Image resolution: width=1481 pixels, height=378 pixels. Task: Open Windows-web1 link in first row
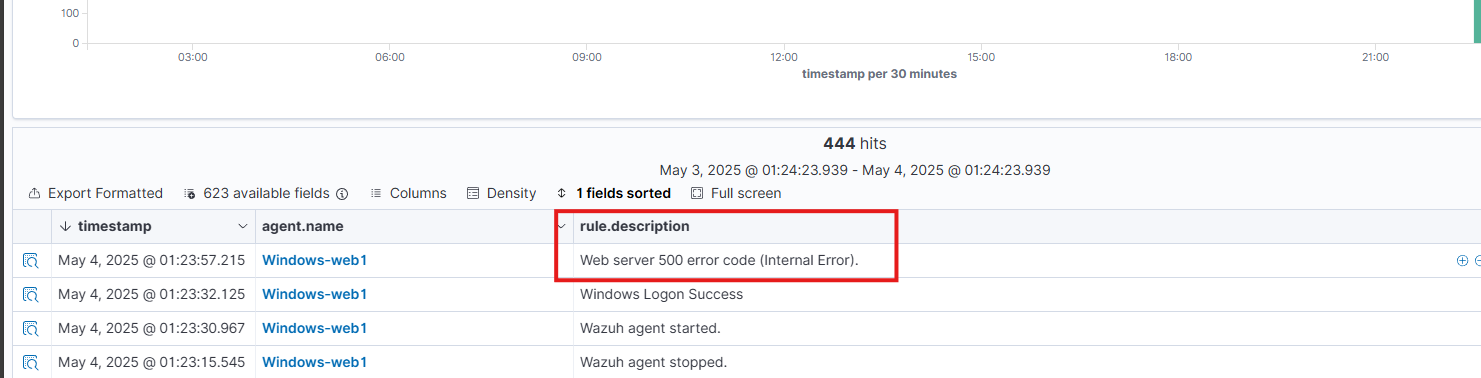pyautogui.click(x=314, y=261)
